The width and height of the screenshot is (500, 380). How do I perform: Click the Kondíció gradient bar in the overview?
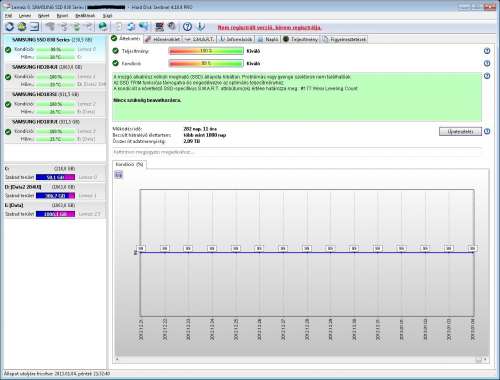(206, 63)
